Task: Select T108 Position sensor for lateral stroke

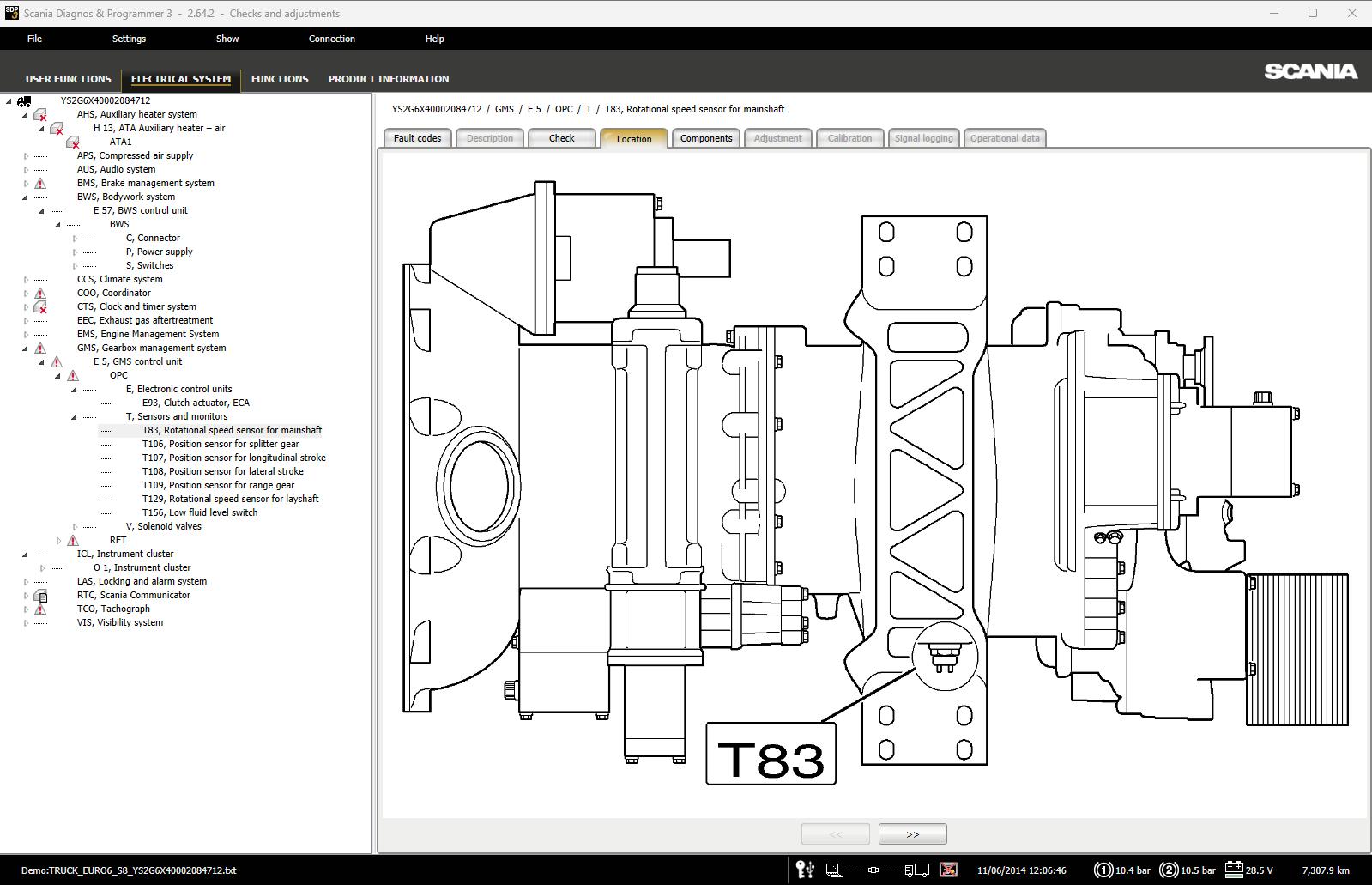Action: coord(222,472)
